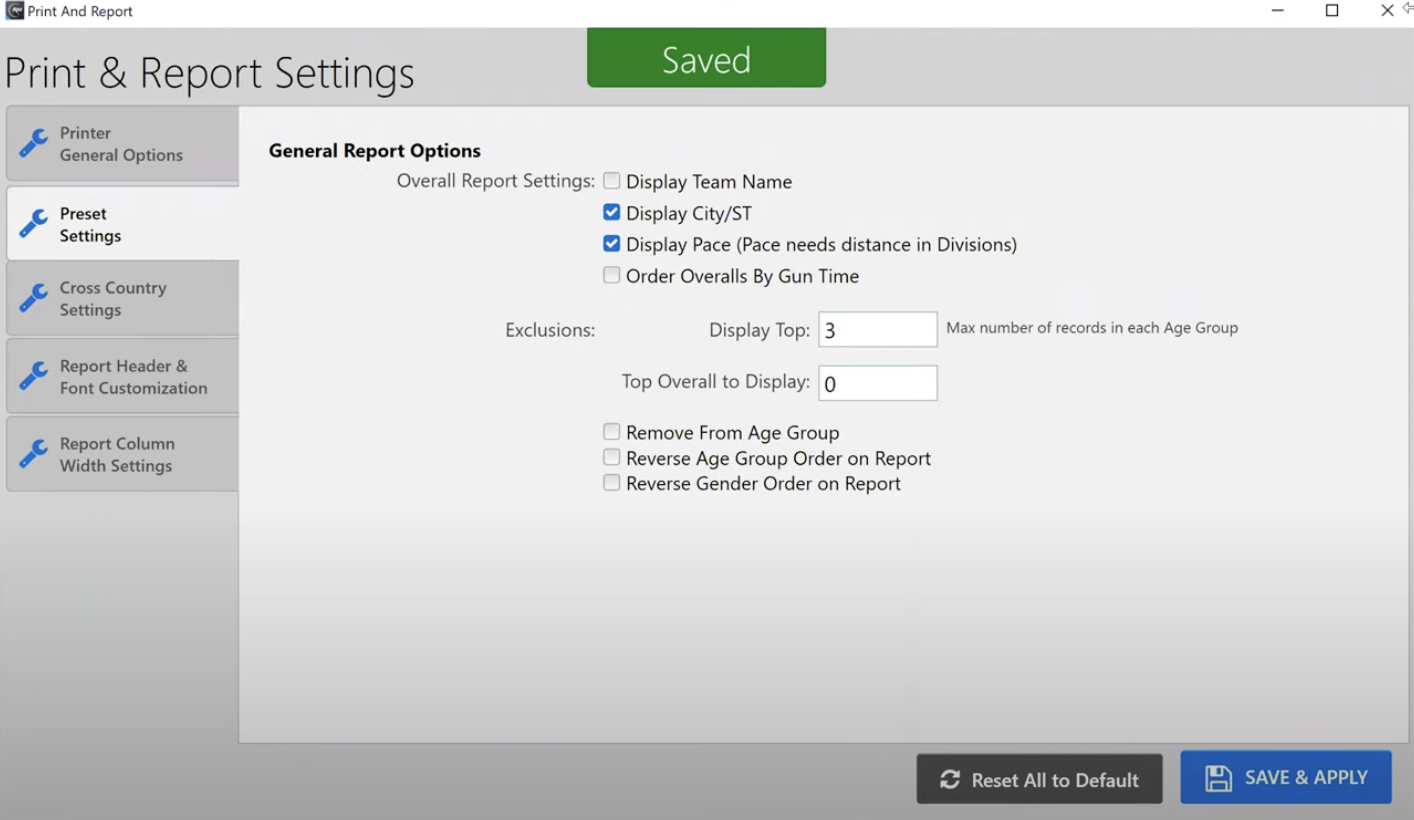Toggle Reverse Gender Order on Report
1414x820 pixels.
coord(611,483)
